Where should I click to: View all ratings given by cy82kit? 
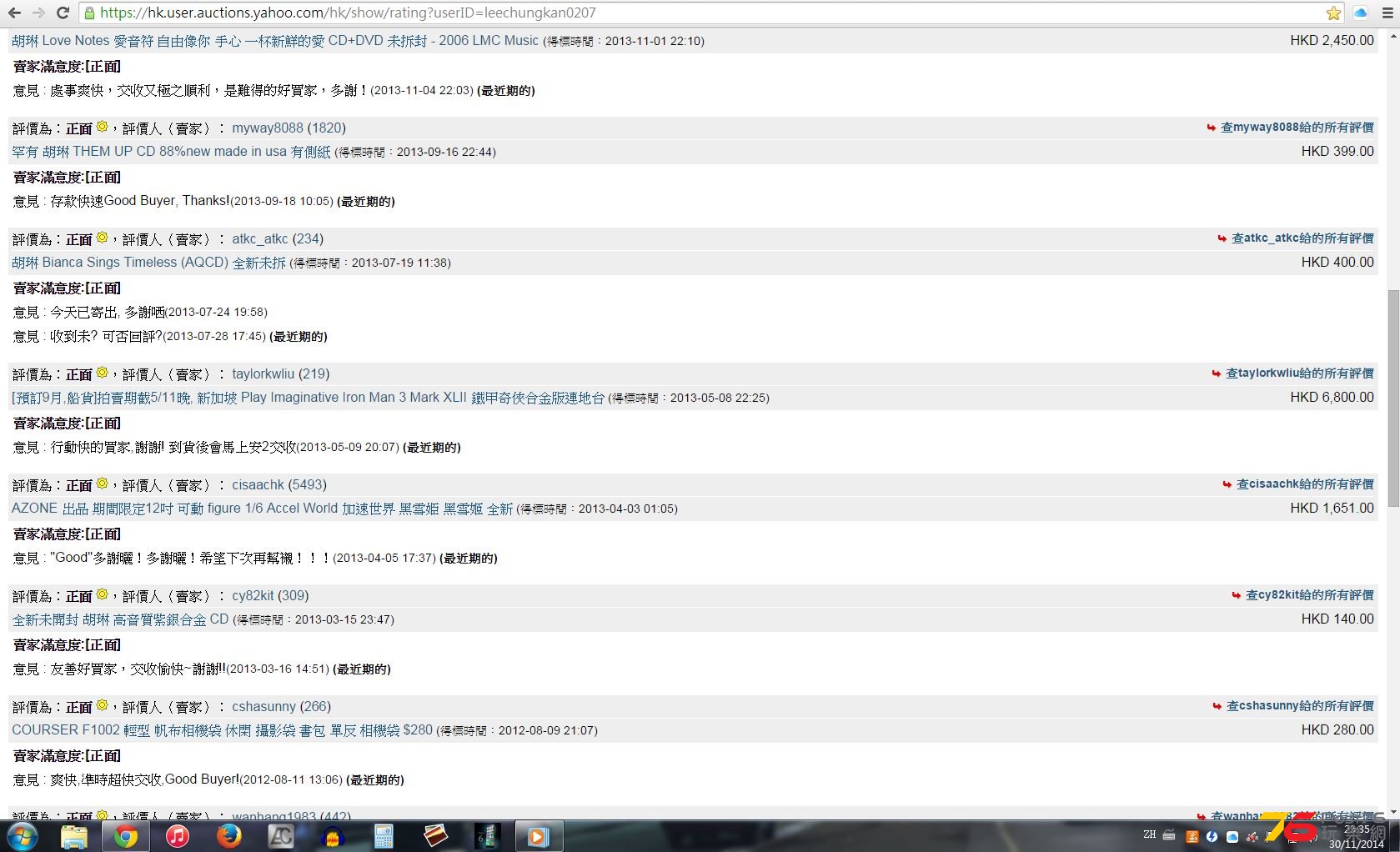tap(1309, 594)
